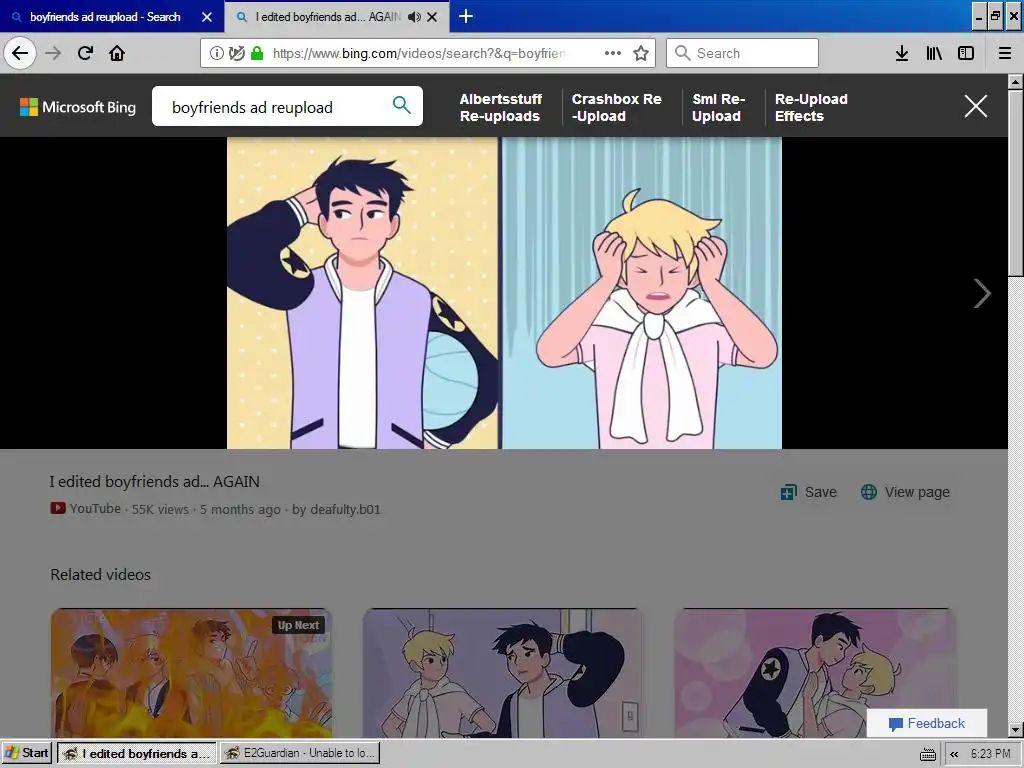Open page actions three-dots menu

pyautogui.click(x=613, y=53)
